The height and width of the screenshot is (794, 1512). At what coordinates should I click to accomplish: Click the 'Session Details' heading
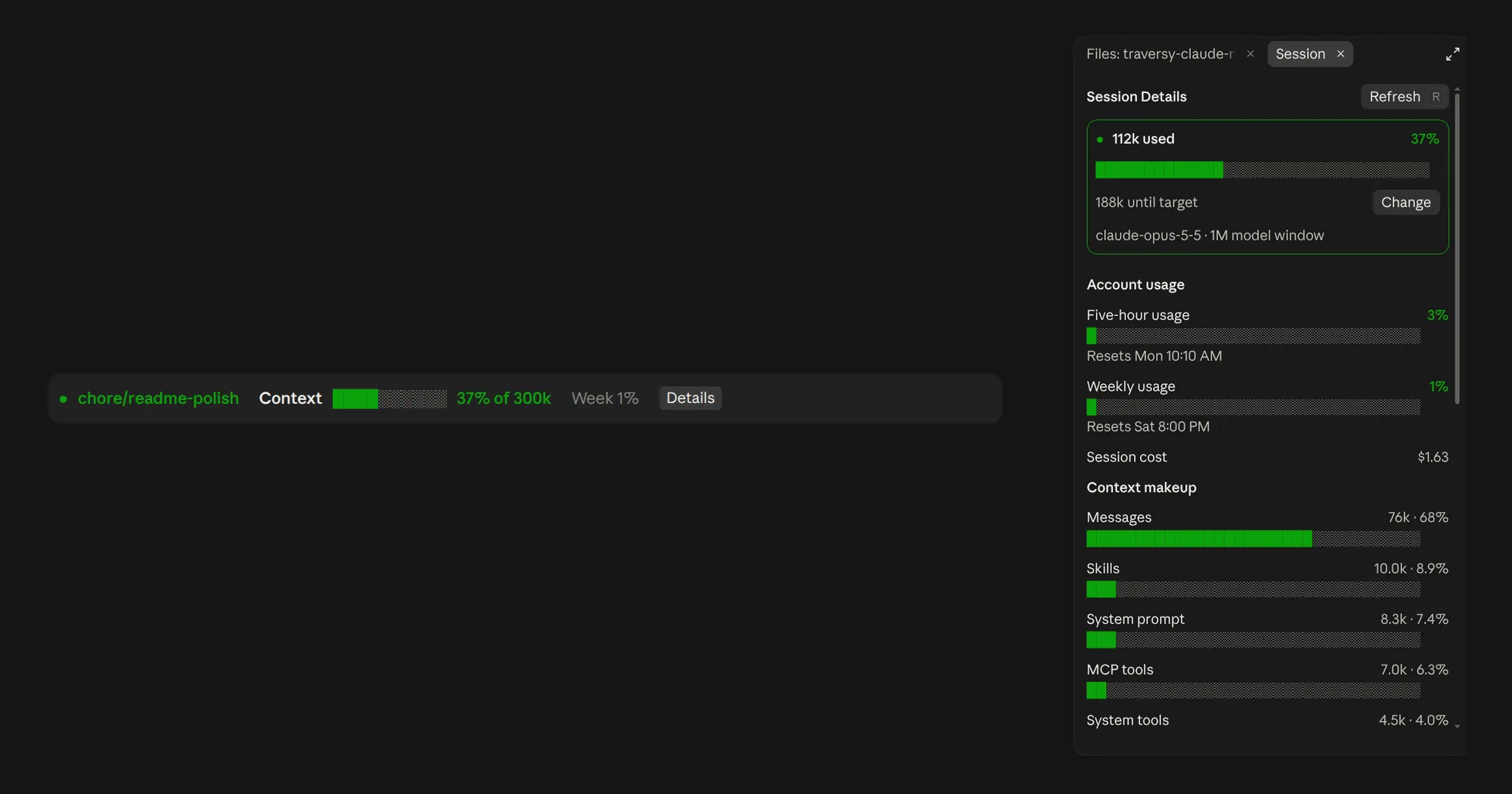(1136, 97)
